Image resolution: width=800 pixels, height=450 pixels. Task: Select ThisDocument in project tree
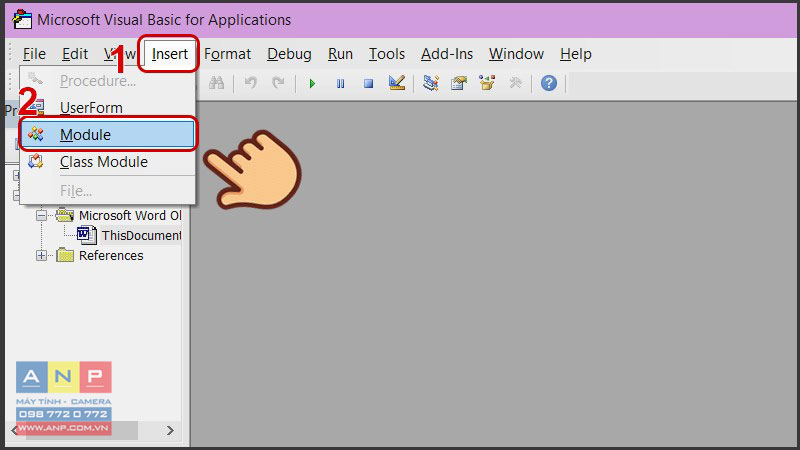pyautogui.click(x=141, y=235)
